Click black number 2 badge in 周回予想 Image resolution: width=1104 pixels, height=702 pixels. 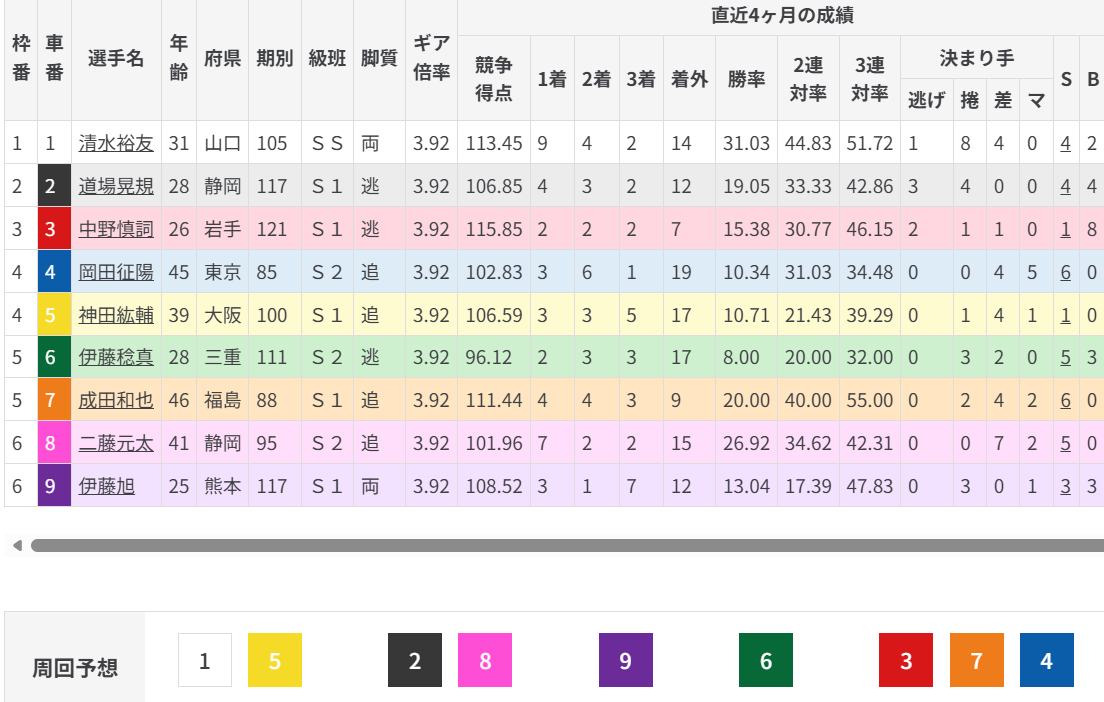click(x=415, y=660)
